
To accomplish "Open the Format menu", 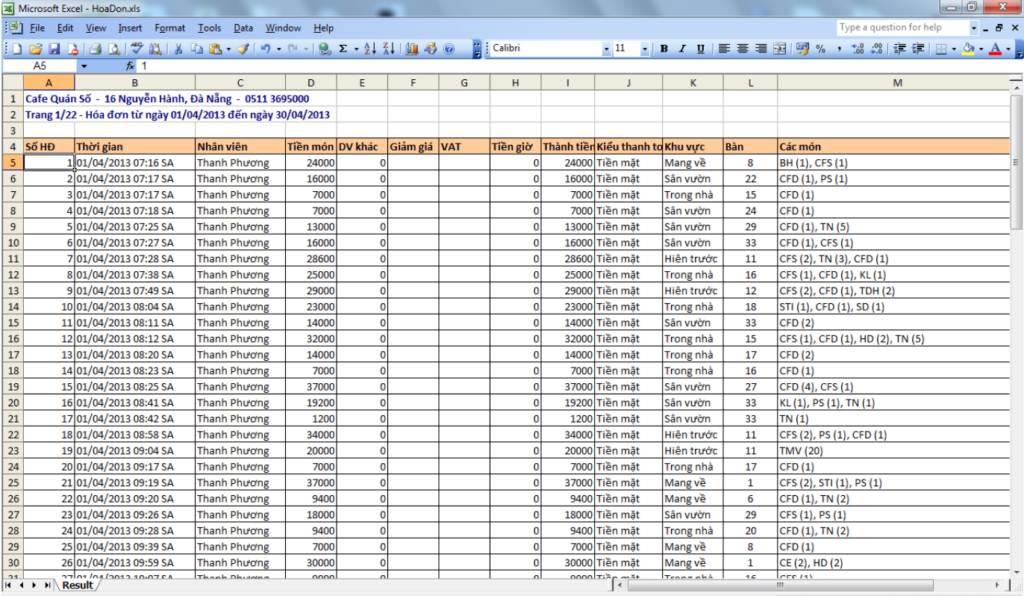I will click(170, 28).
